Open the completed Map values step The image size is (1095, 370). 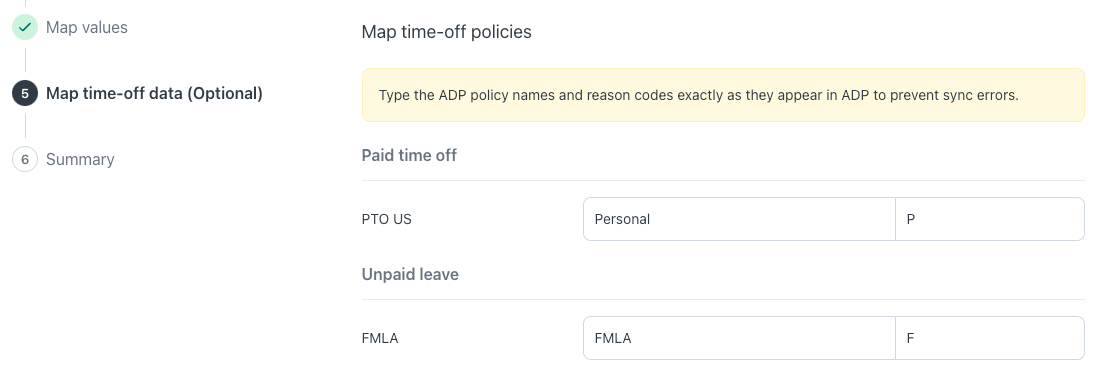click(x=87, y=27)
